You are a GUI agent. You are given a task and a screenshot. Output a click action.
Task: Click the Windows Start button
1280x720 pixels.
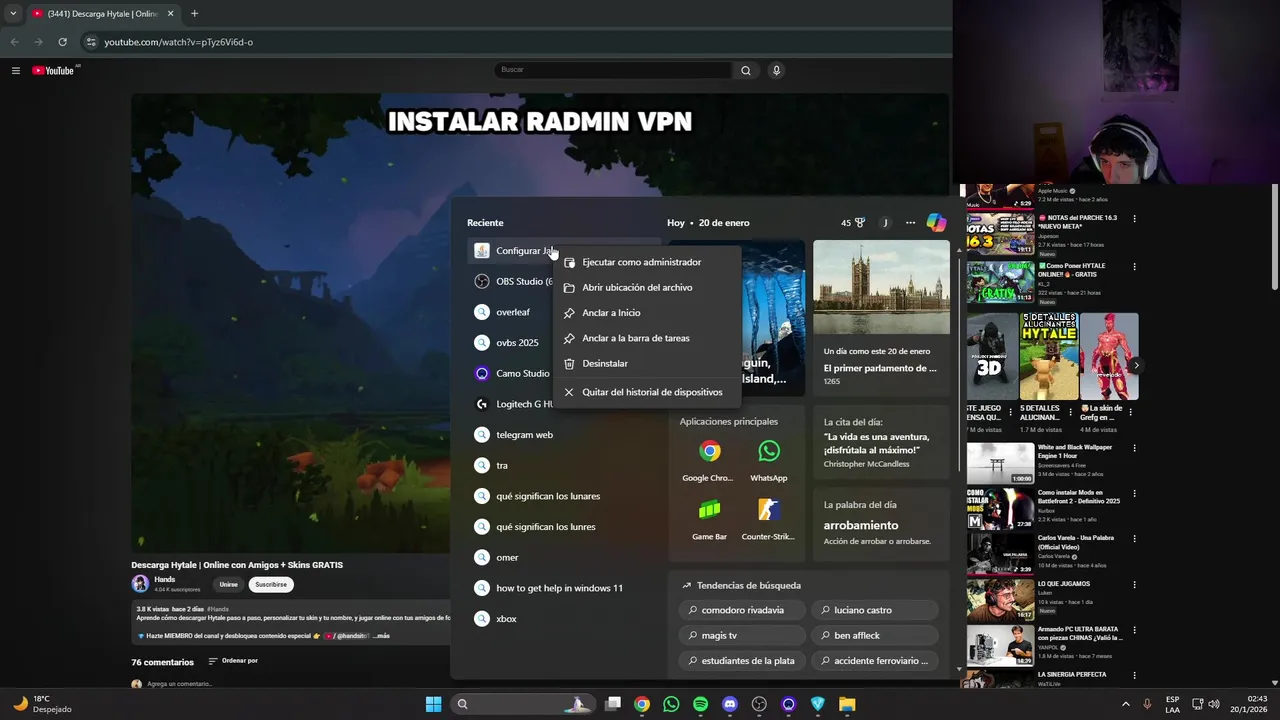pyautogui.click(x=433, y=704)
